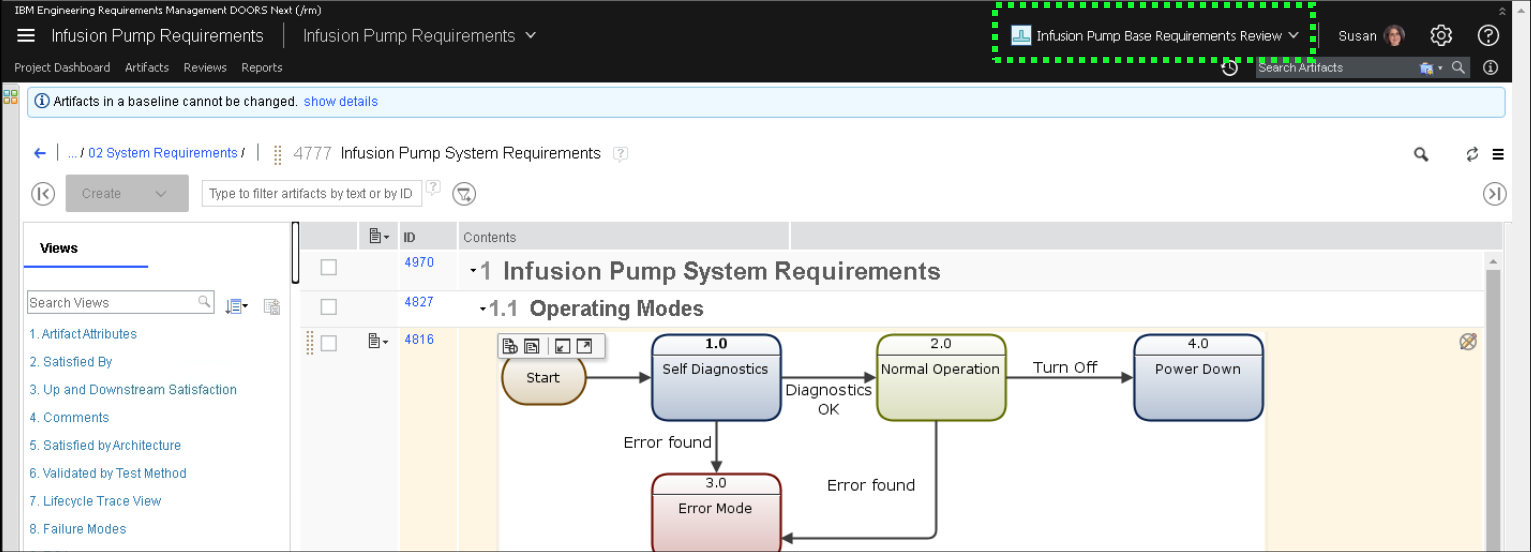This screenshot has width=1531, height=552.
Task: Check the box for artifact 4970
Action: (329, 267)
